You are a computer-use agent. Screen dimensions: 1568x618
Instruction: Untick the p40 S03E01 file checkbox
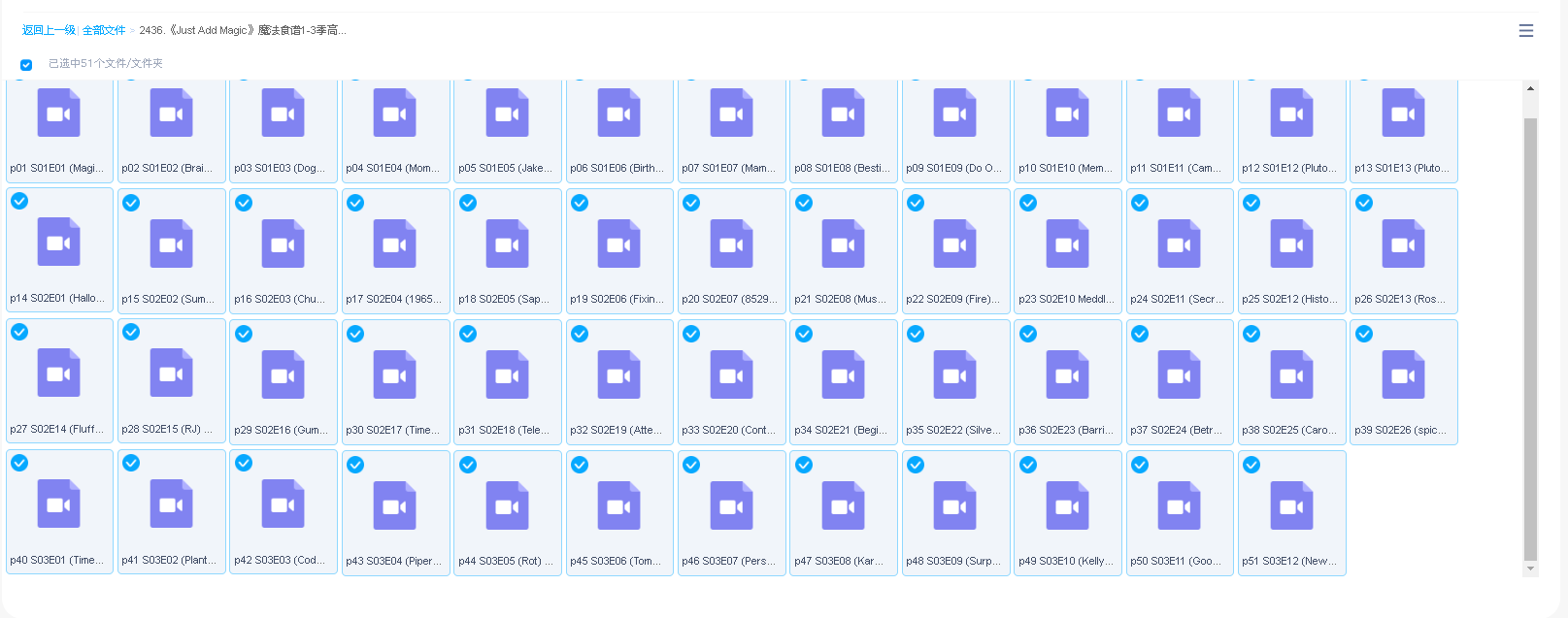pos(19,463)
